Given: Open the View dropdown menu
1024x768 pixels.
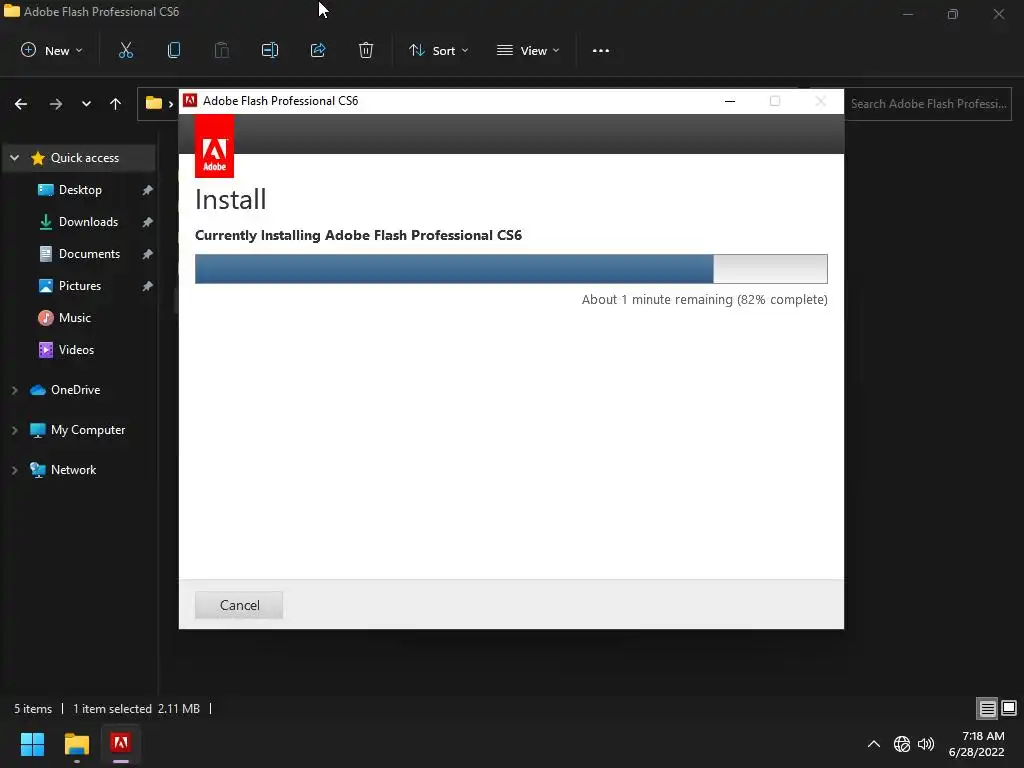Looking at the screenshot, I should (x=528, y=50).
